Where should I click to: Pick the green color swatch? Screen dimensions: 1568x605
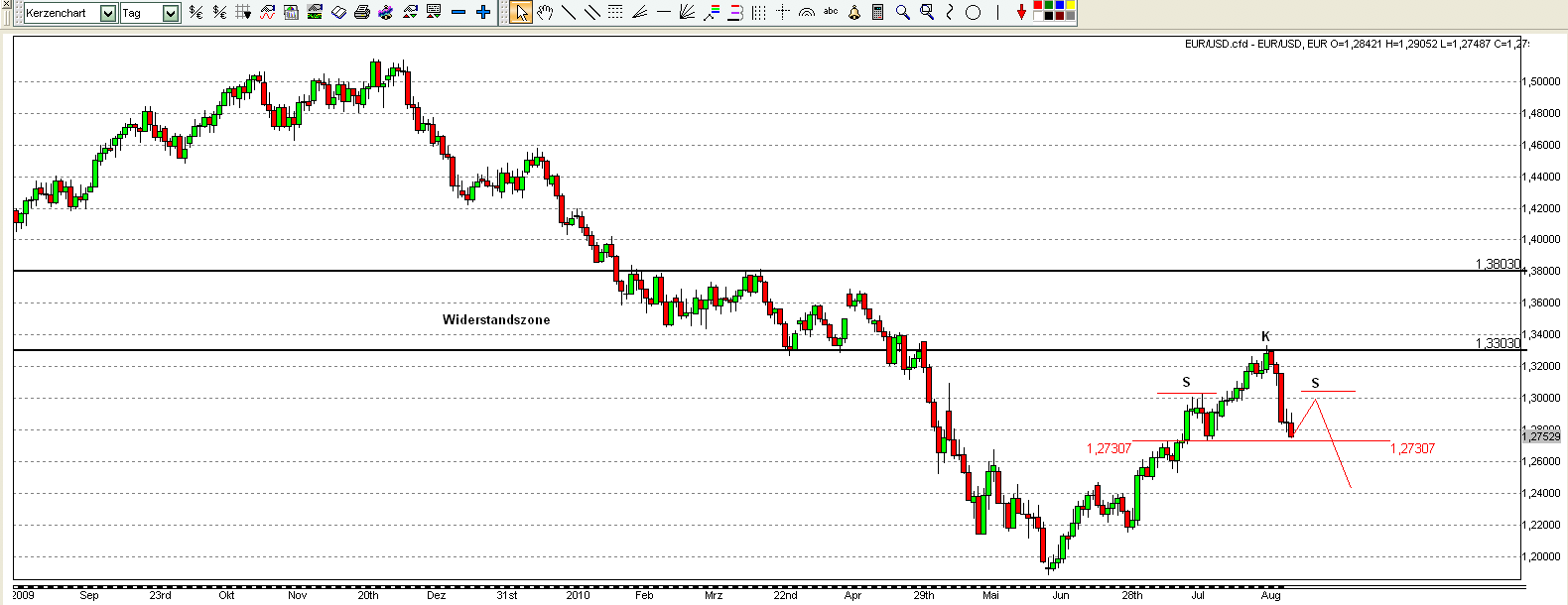[x=1049, y=5]
